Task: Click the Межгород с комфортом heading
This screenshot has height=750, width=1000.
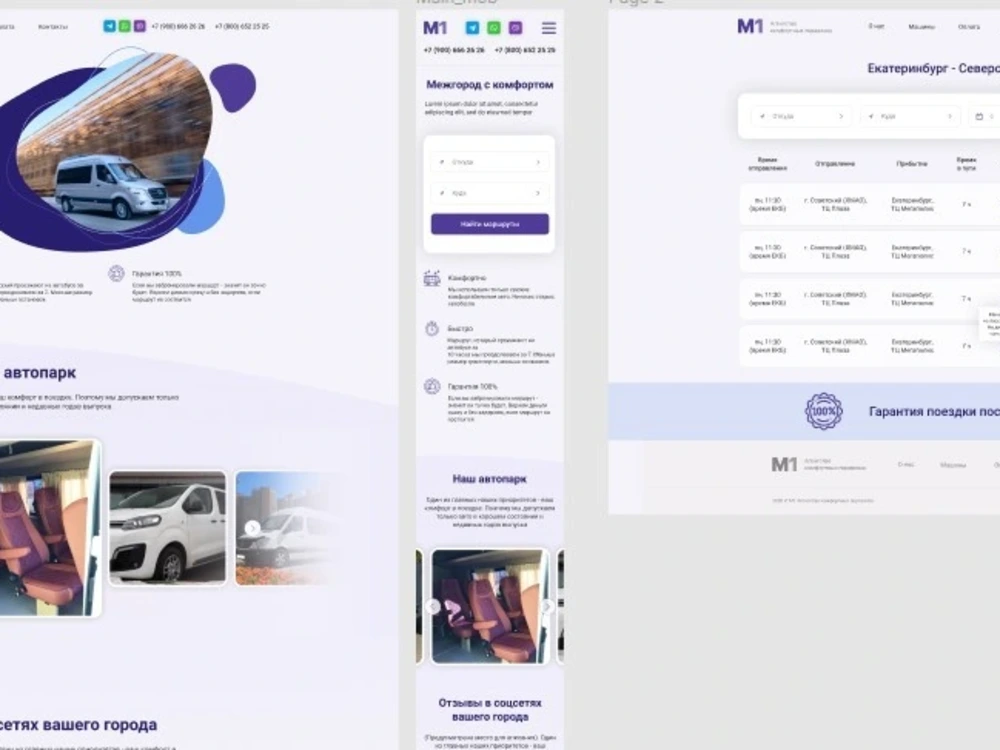Action: (490, 85)
